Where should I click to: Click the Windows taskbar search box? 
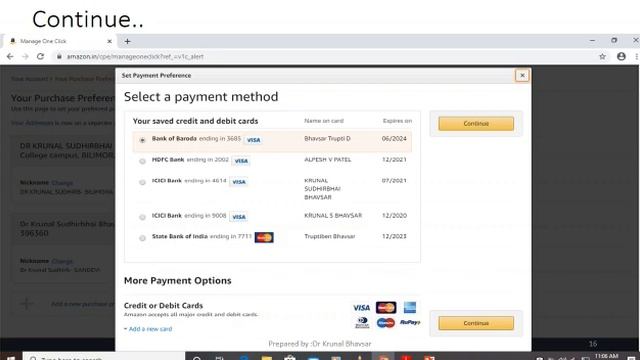coord(104,357)
